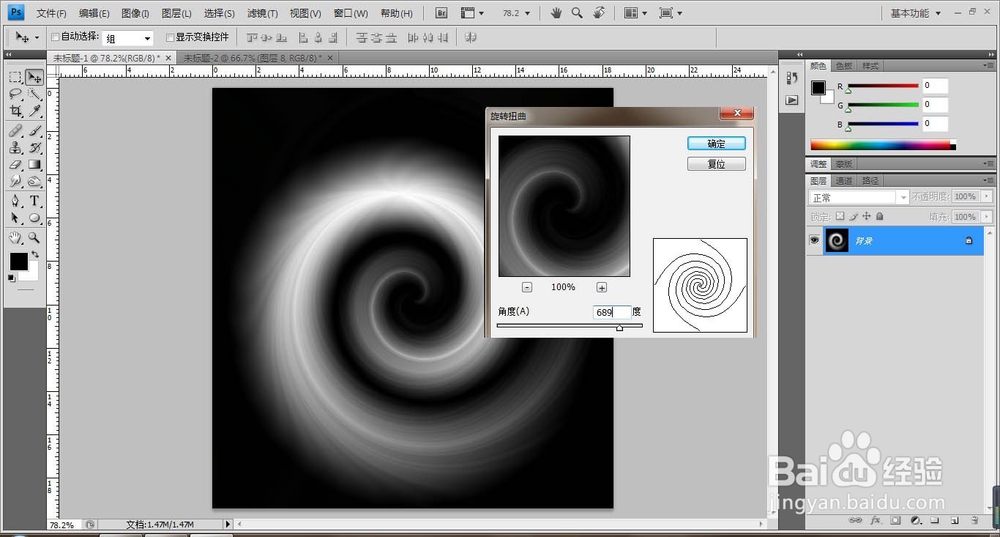1000x537 pixels.
Task: Hide the 背景 layer with eye icon
Action: (814, 240)
